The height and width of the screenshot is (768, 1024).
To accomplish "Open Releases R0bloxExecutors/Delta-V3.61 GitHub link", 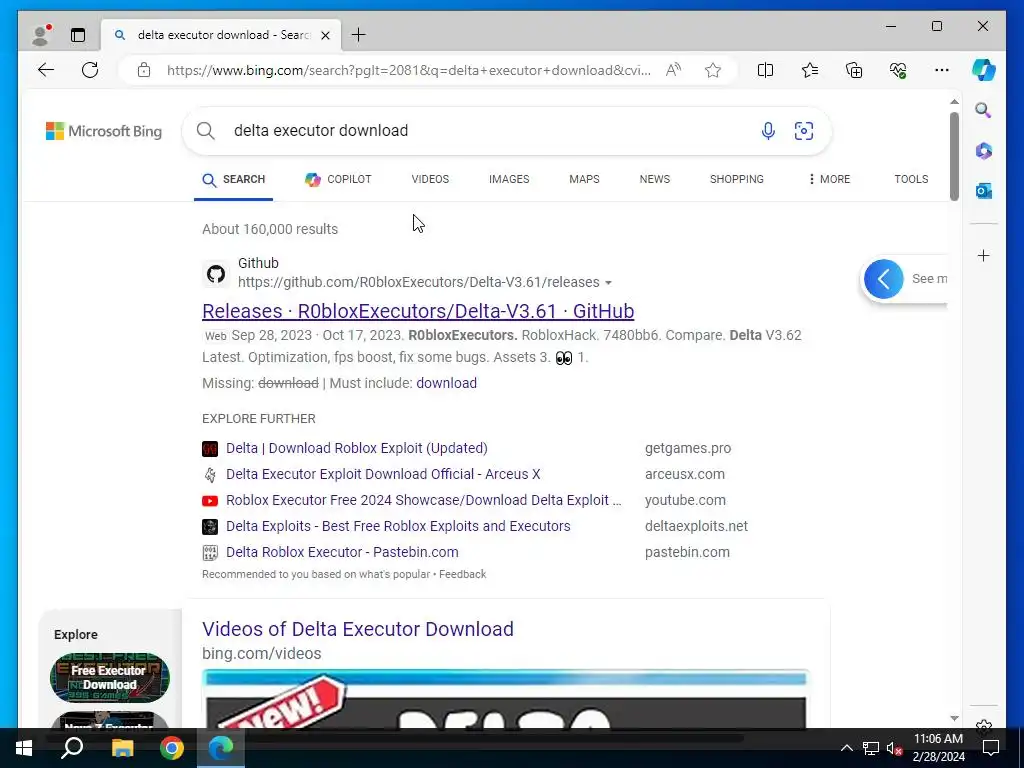I will [x=418, y=312].
